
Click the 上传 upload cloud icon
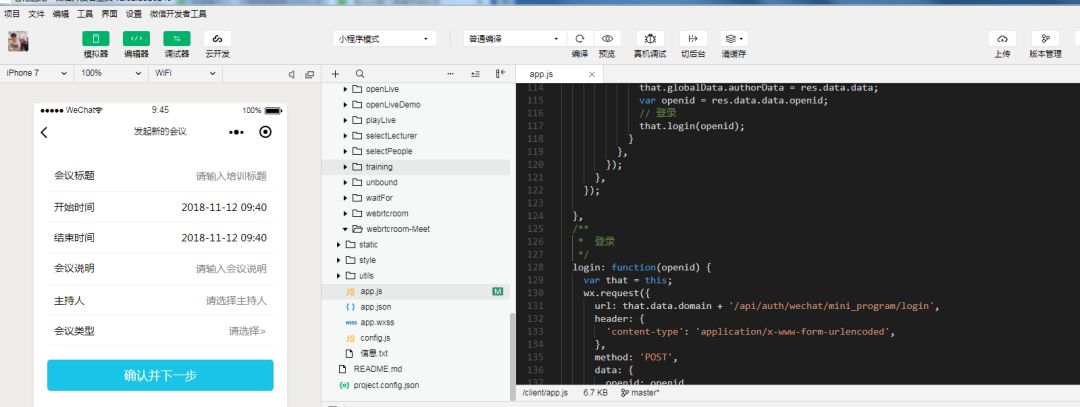1002,39
